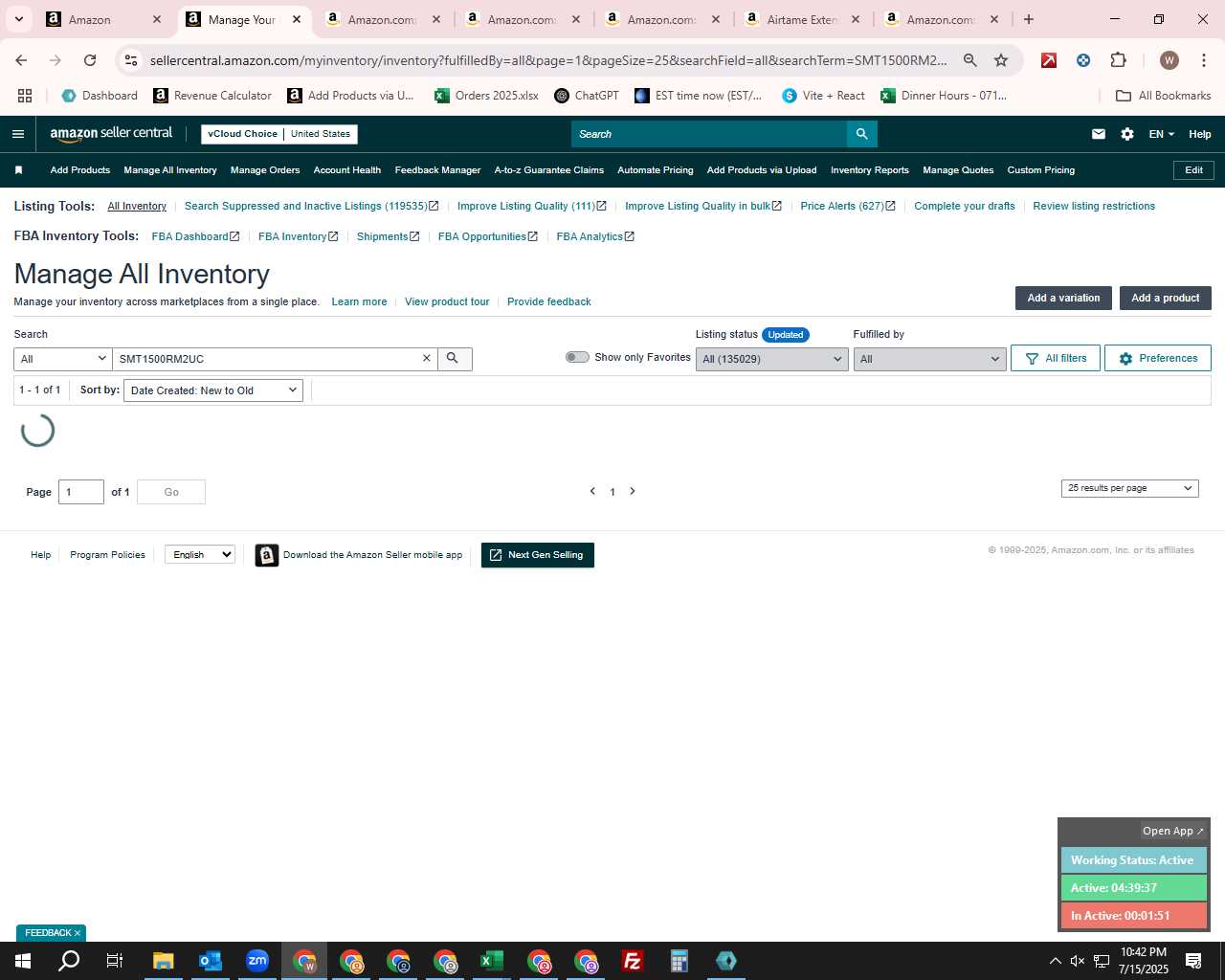The image size is (1225, 980).
Task: Go to the previous page arrow
Action: (592, 491)
